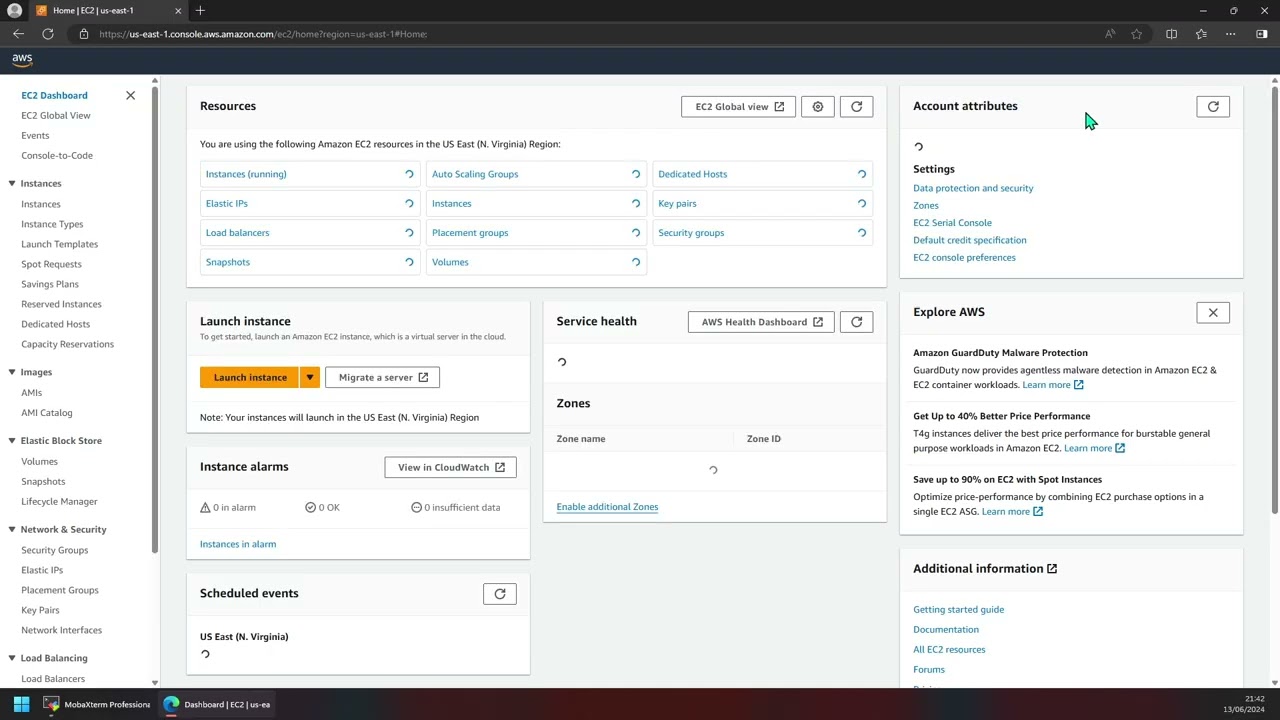Open browser profile avatar
Screen dimensions: 1280x720
pyautogui.click(x=14, y=10)
